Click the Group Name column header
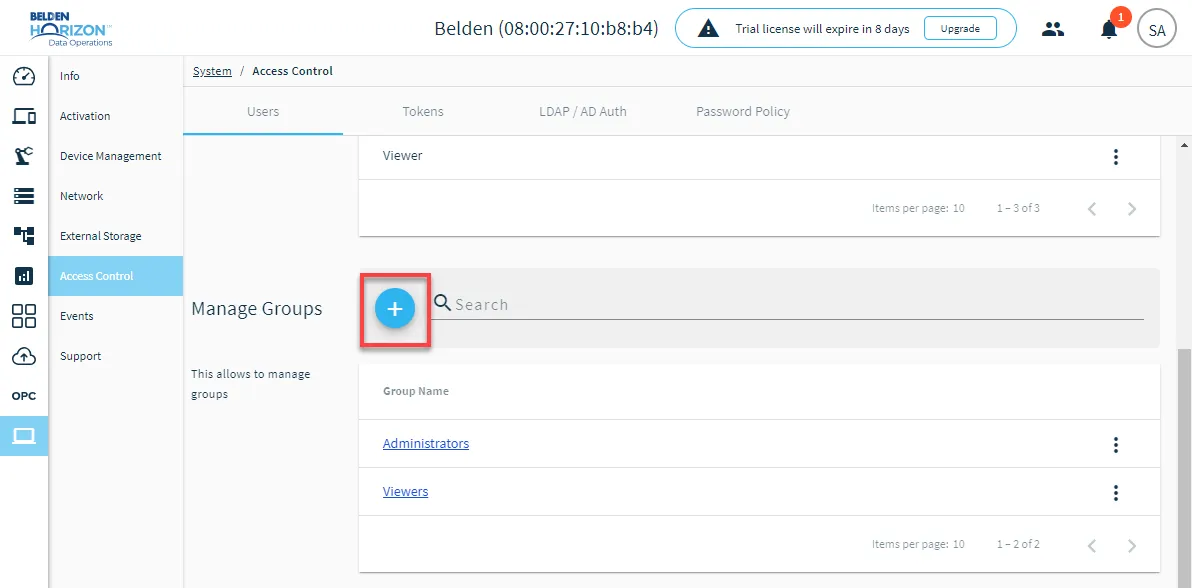Screen dimensions: 1192x588 [x=416, y=391]
